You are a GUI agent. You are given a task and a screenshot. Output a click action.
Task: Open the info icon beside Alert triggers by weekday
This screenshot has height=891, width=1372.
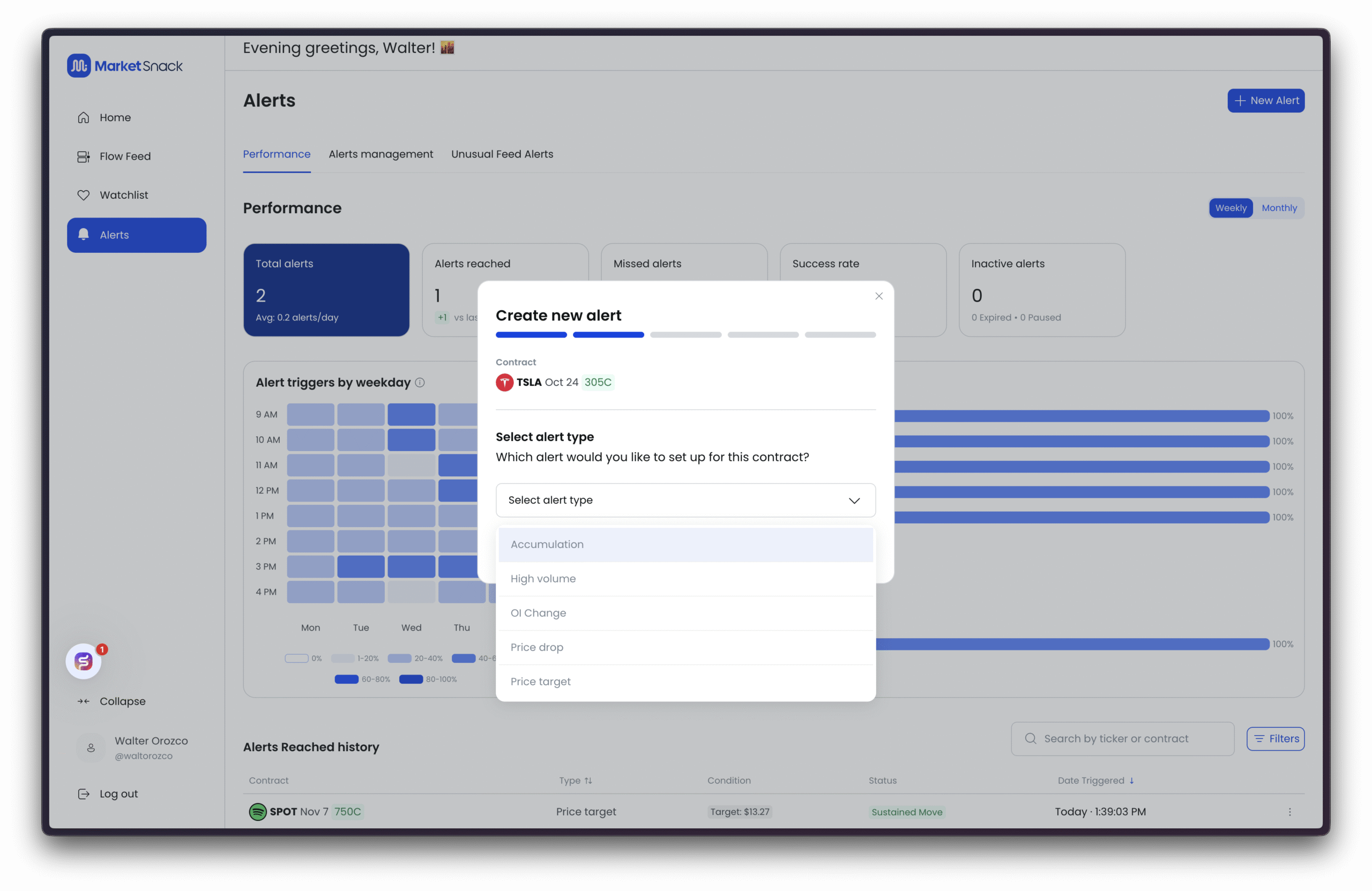point(420,383)
